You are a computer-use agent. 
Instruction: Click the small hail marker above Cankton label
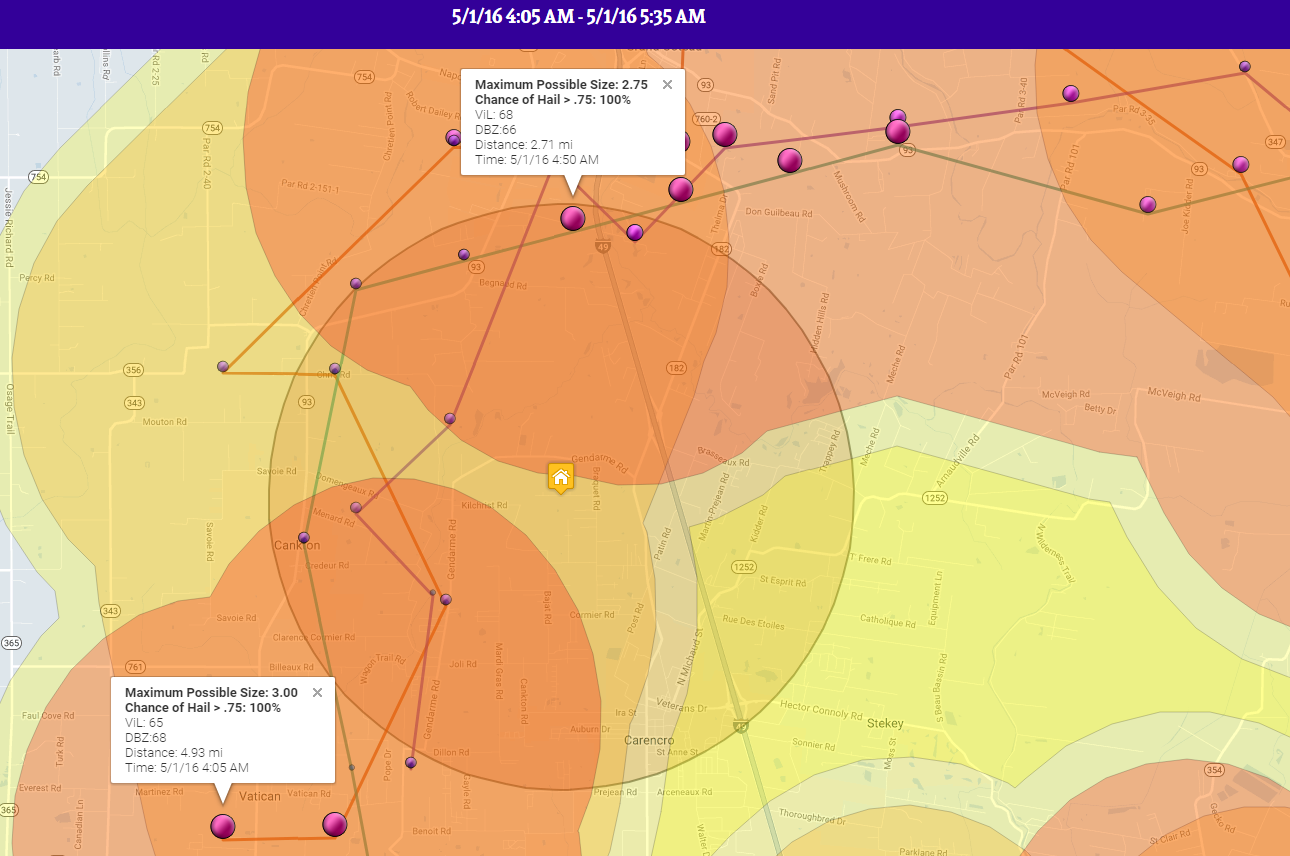[x=304, y=537]
